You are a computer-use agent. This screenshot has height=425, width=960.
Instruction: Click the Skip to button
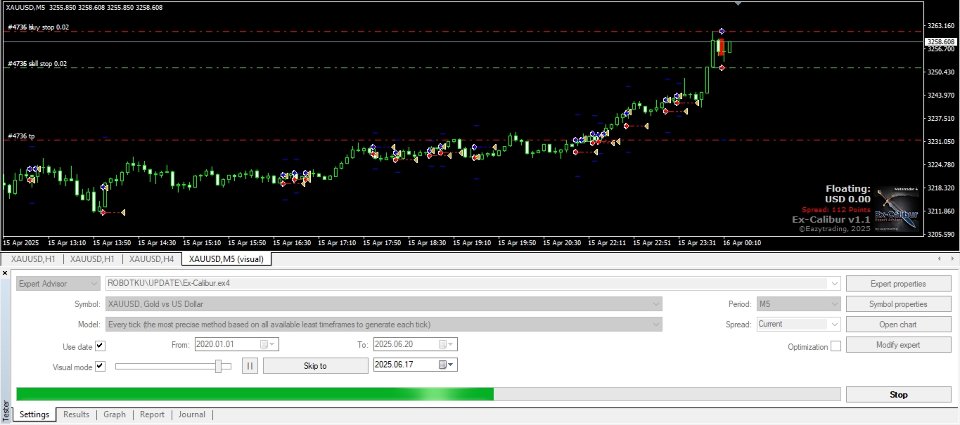coord(315,366)
